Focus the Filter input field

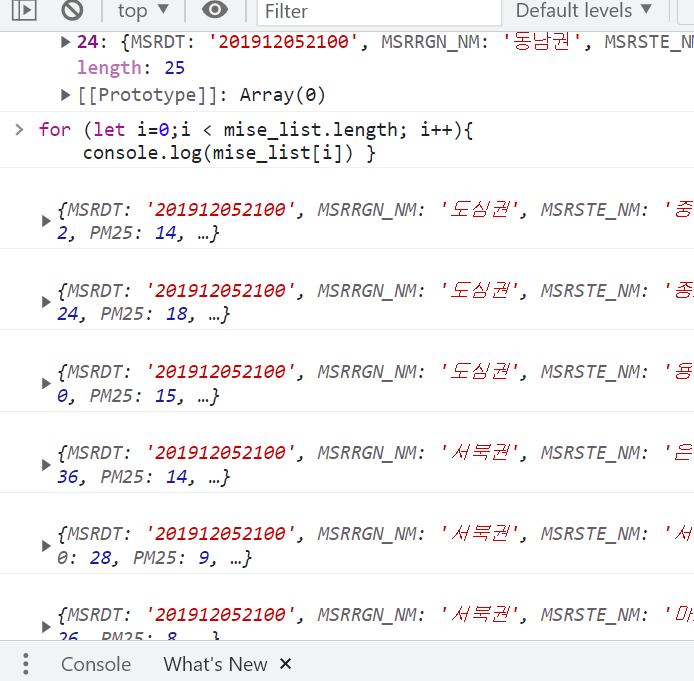(x=379, y=12)
